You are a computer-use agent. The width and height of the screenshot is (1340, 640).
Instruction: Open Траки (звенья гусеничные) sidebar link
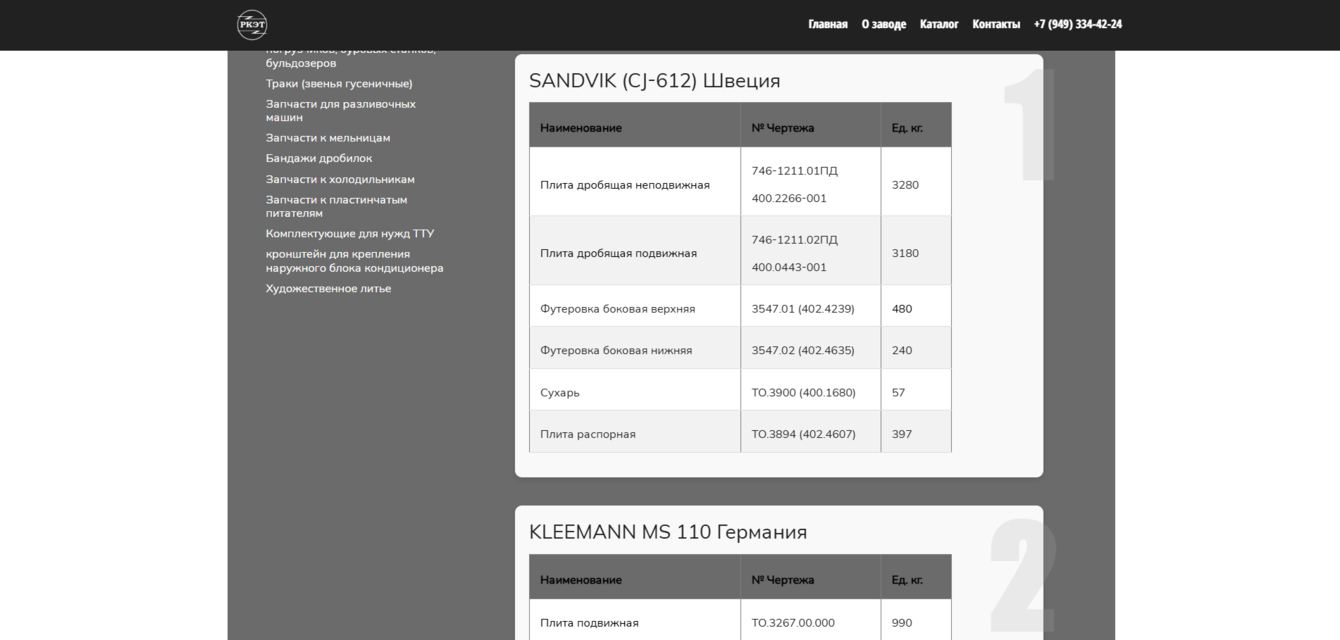(x=339, y=84)
